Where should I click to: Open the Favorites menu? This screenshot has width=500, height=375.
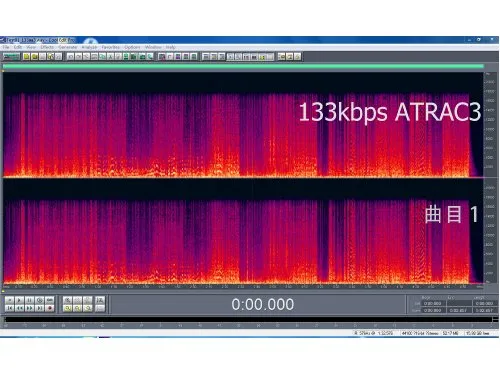[x=111, y=47]
